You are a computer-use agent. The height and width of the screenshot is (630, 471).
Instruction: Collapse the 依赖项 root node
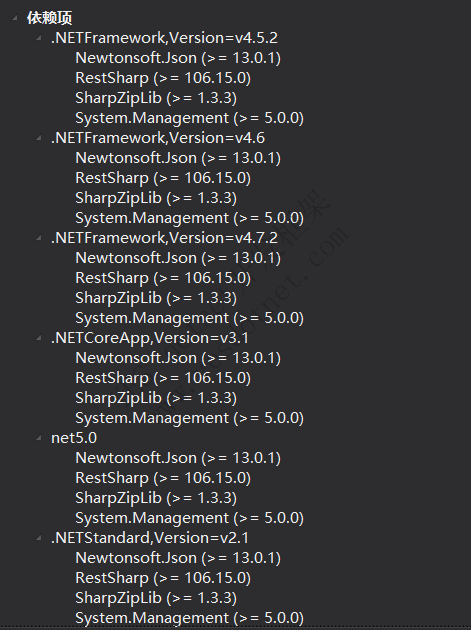click(15, 17)
